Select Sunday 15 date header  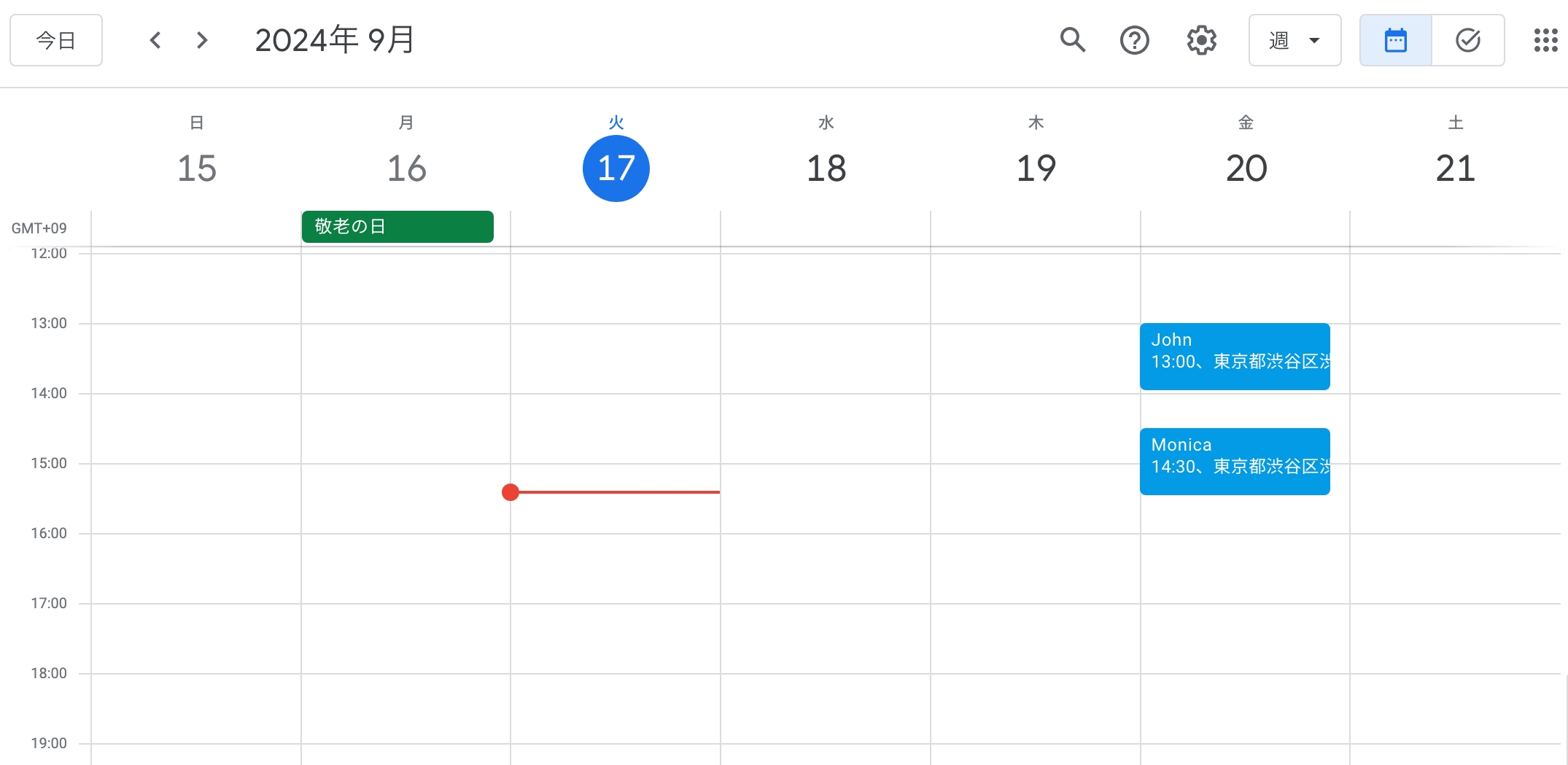coord(197,168)
